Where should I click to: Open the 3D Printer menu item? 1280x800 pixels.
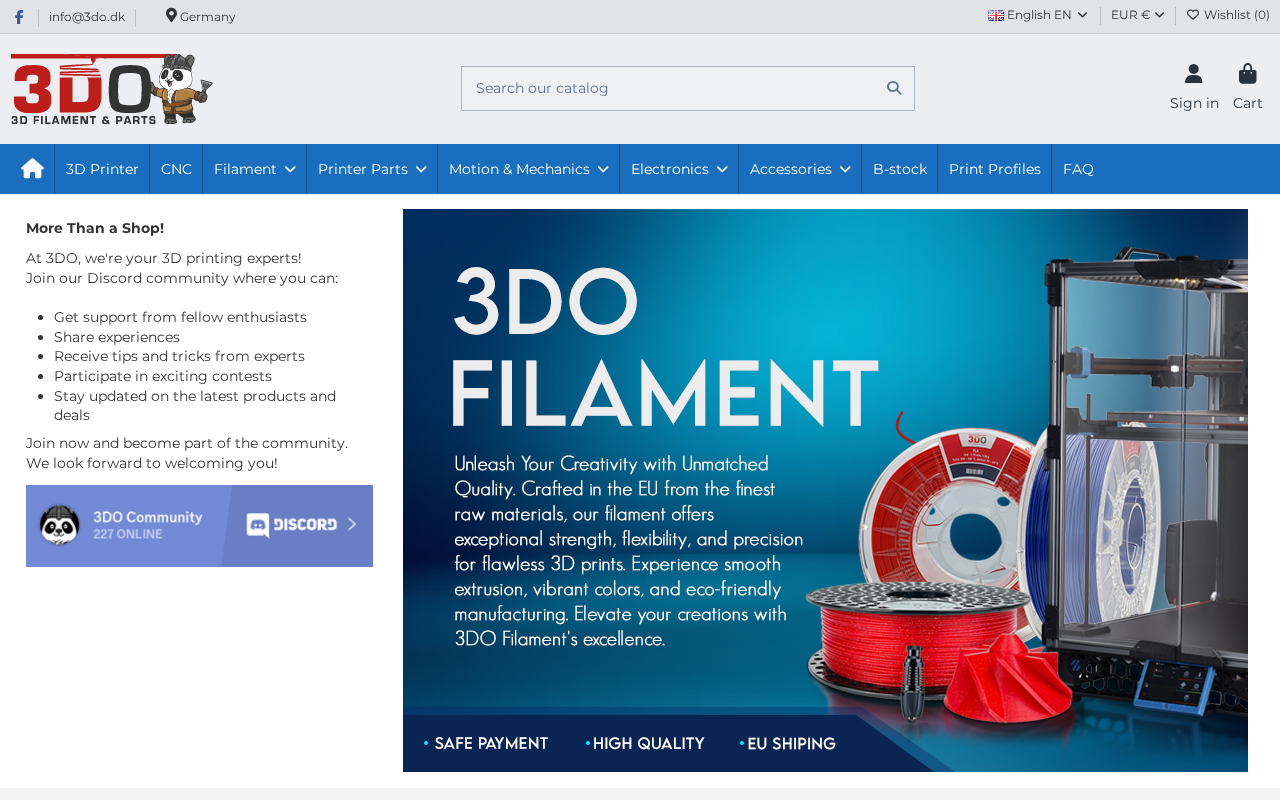pyautogui.click(x=102, y=169)
